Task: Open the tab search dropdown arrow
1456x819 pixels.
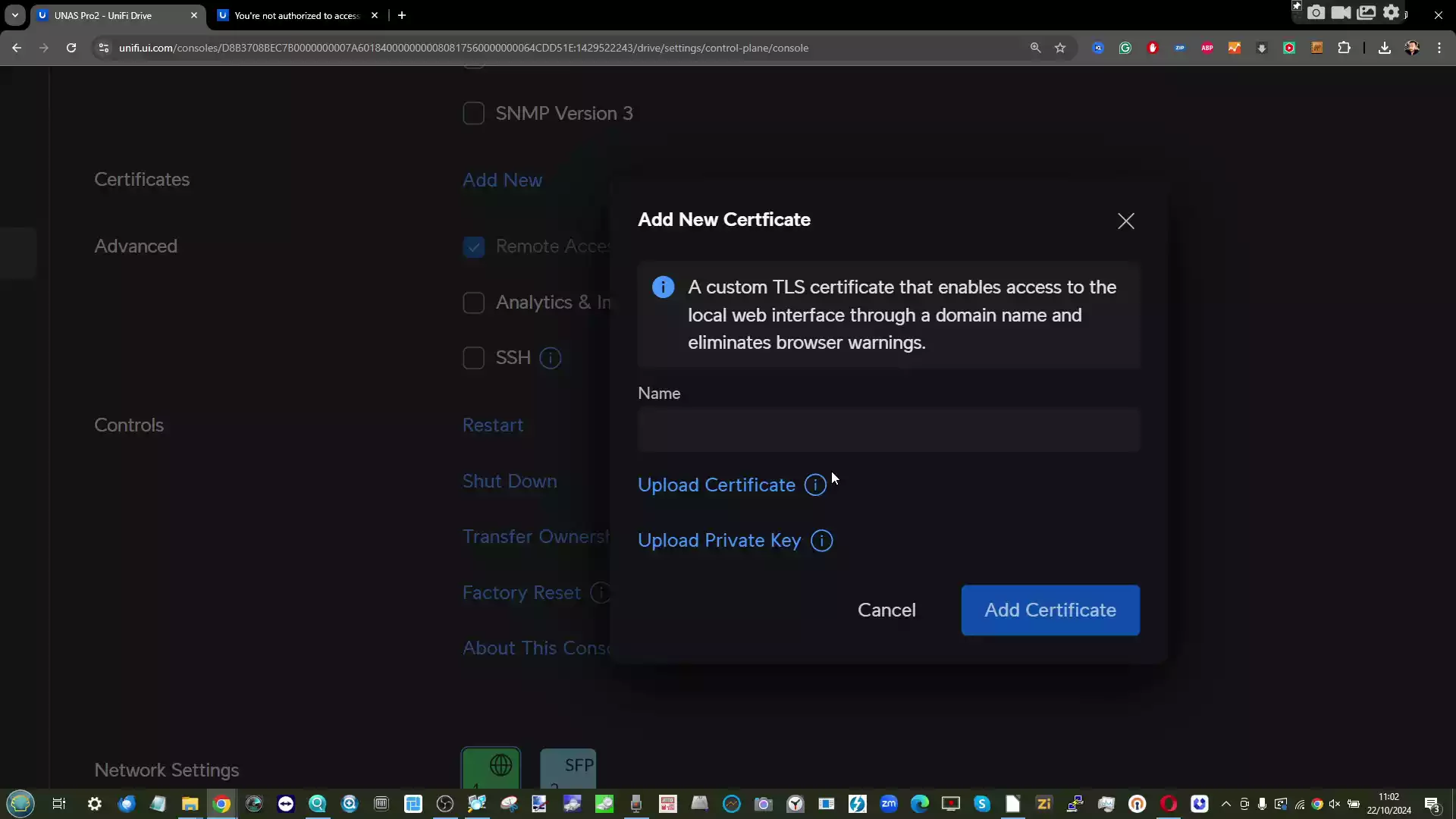Action: coord(15,15)
